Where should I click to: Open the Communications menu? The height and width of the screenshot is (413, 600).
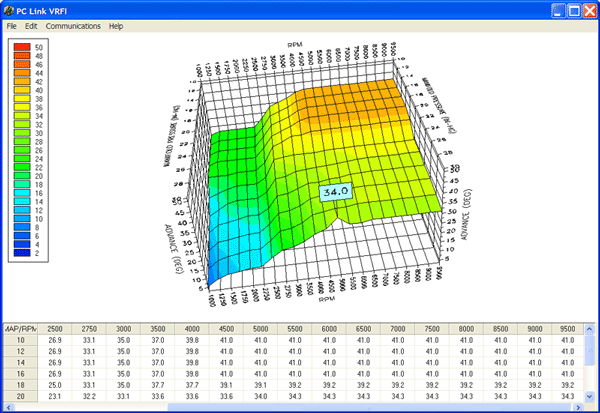pyautogui.click(x=73, y=26)
